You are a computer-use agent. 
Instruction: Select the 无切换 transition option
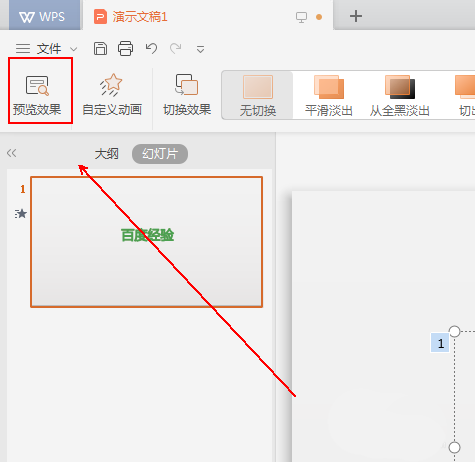[x=258, y=96]
